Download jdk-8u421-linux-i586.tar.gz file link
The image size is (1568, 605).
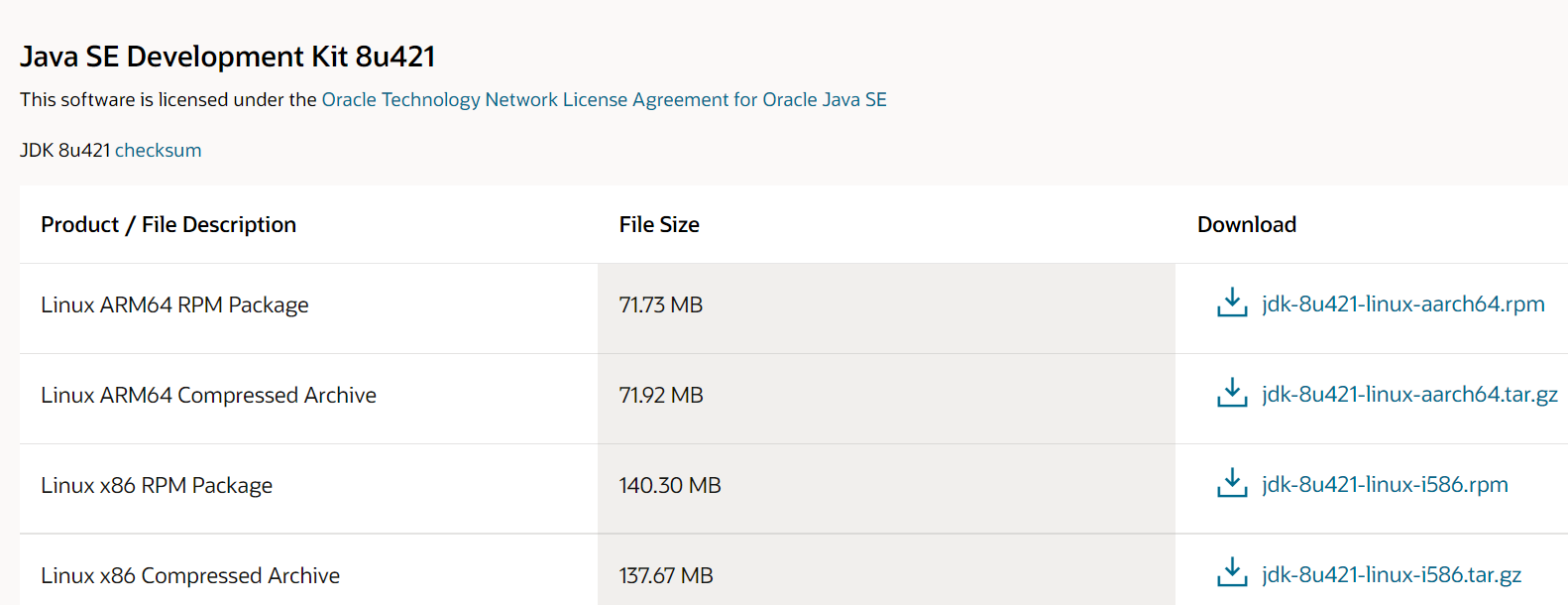(x=1392, y=574)
